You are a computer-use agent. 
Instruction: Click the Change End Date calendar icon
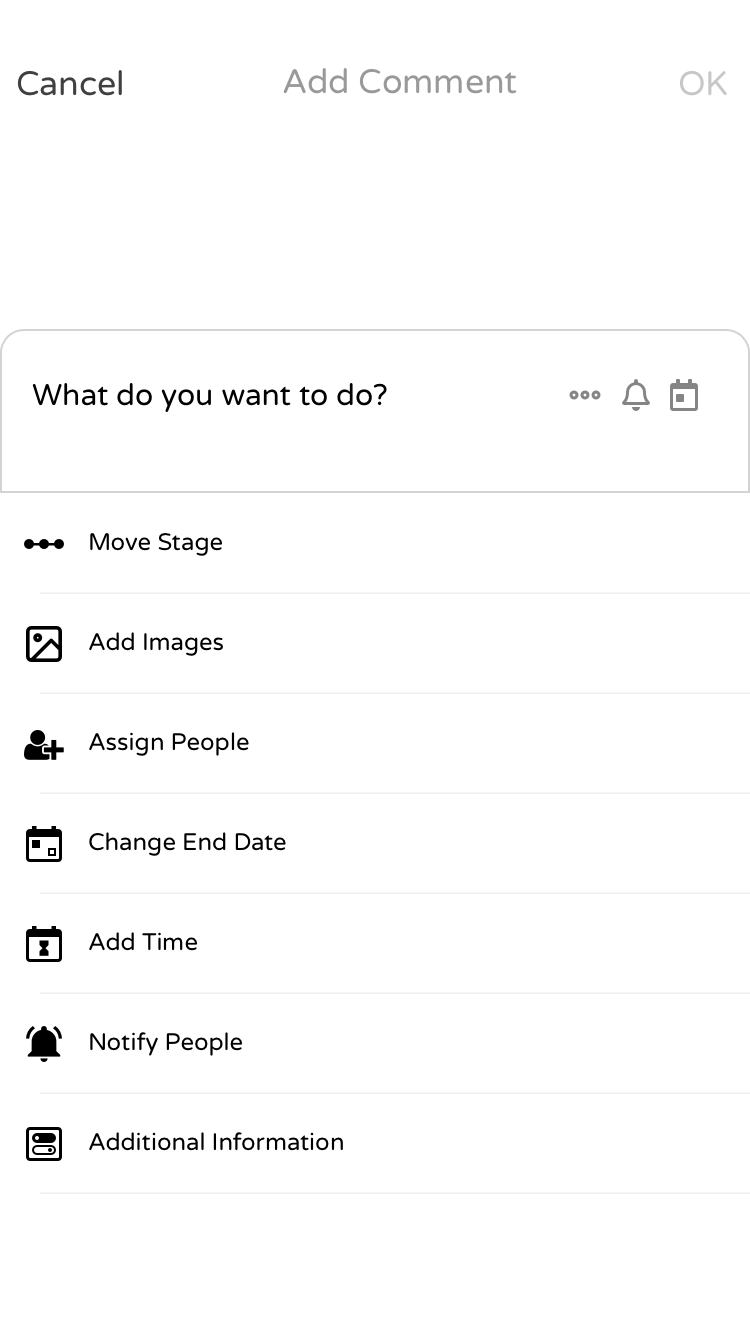coord(44,843)
